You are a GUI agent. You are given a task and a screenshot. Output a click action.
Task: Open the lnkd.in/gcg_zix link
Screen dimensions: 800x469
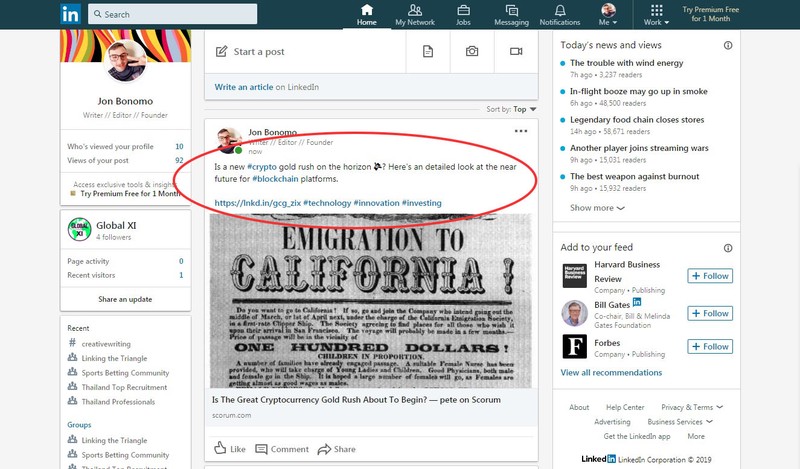tap(258, 203)
